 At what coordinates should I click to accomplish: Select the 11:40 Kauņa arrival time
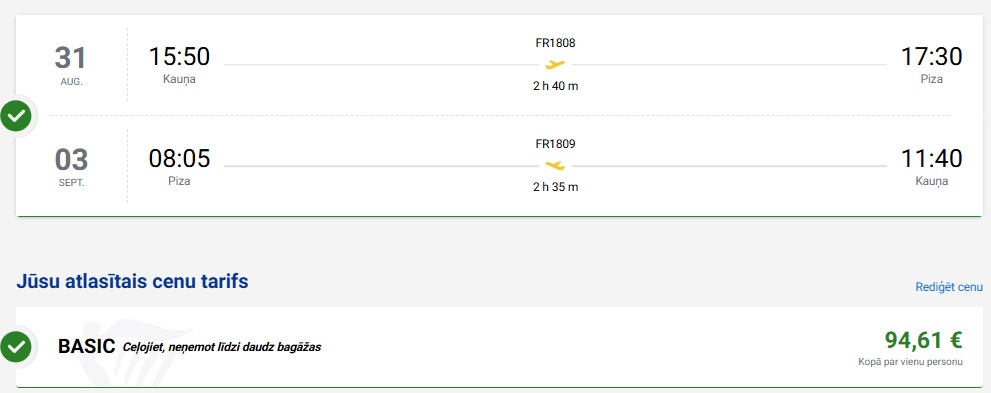coord(932,158)
